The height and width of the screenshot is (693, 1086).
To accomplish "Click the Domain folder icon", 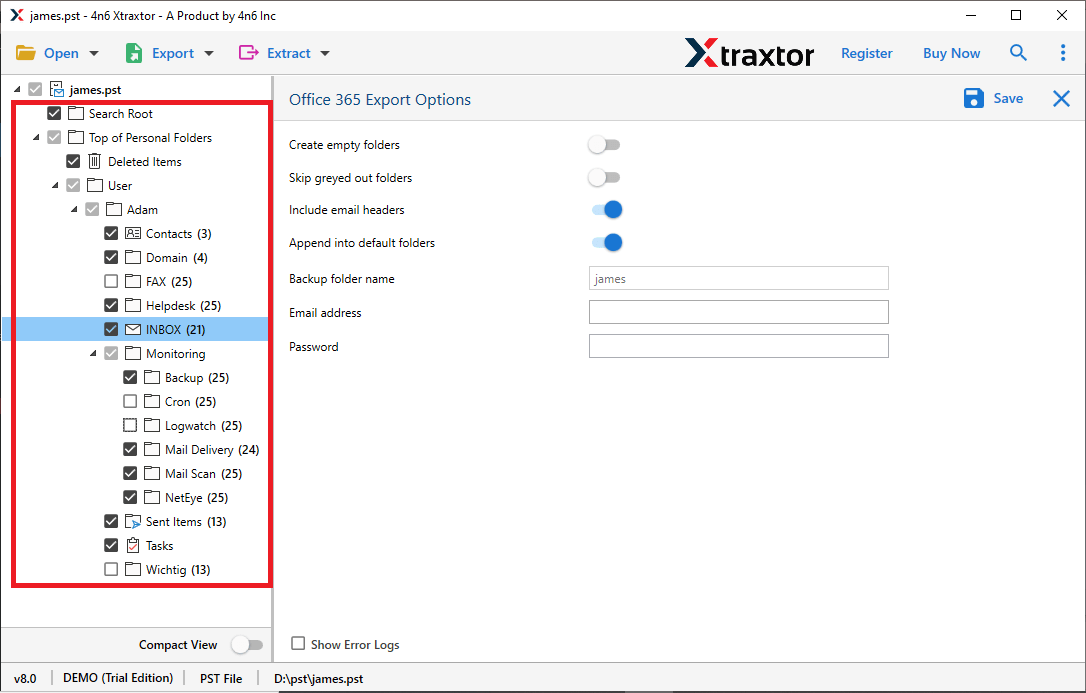I will click(133, 258).
